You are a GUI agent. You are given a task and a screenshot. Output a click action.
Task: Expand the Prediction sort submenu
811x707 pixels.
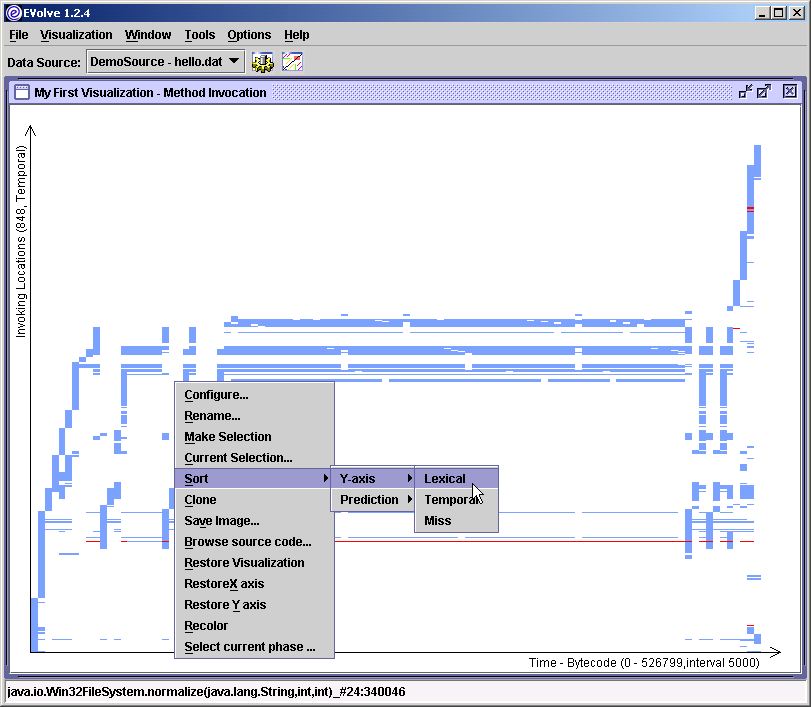tap(373, 500)
